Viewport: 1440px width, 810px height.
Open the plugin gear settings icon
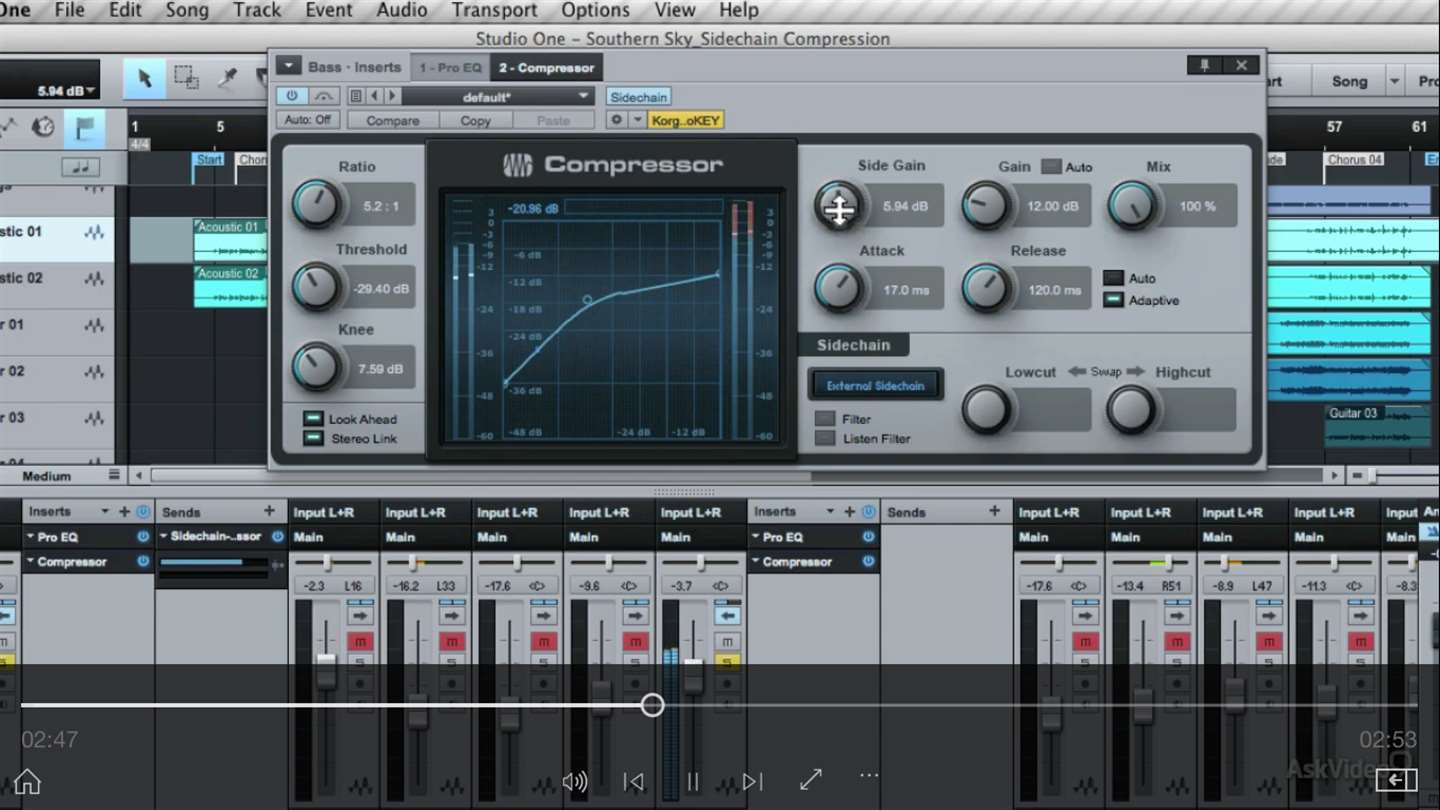[x=616, y=120]
